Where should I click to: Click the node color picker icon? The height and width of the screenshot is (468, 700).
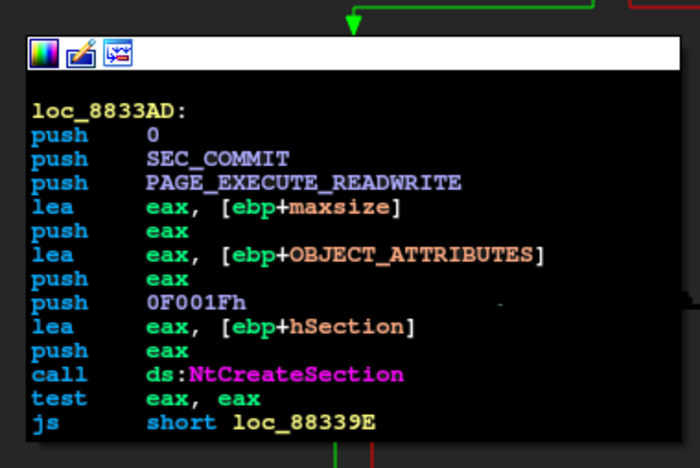(x=44, y=54)
